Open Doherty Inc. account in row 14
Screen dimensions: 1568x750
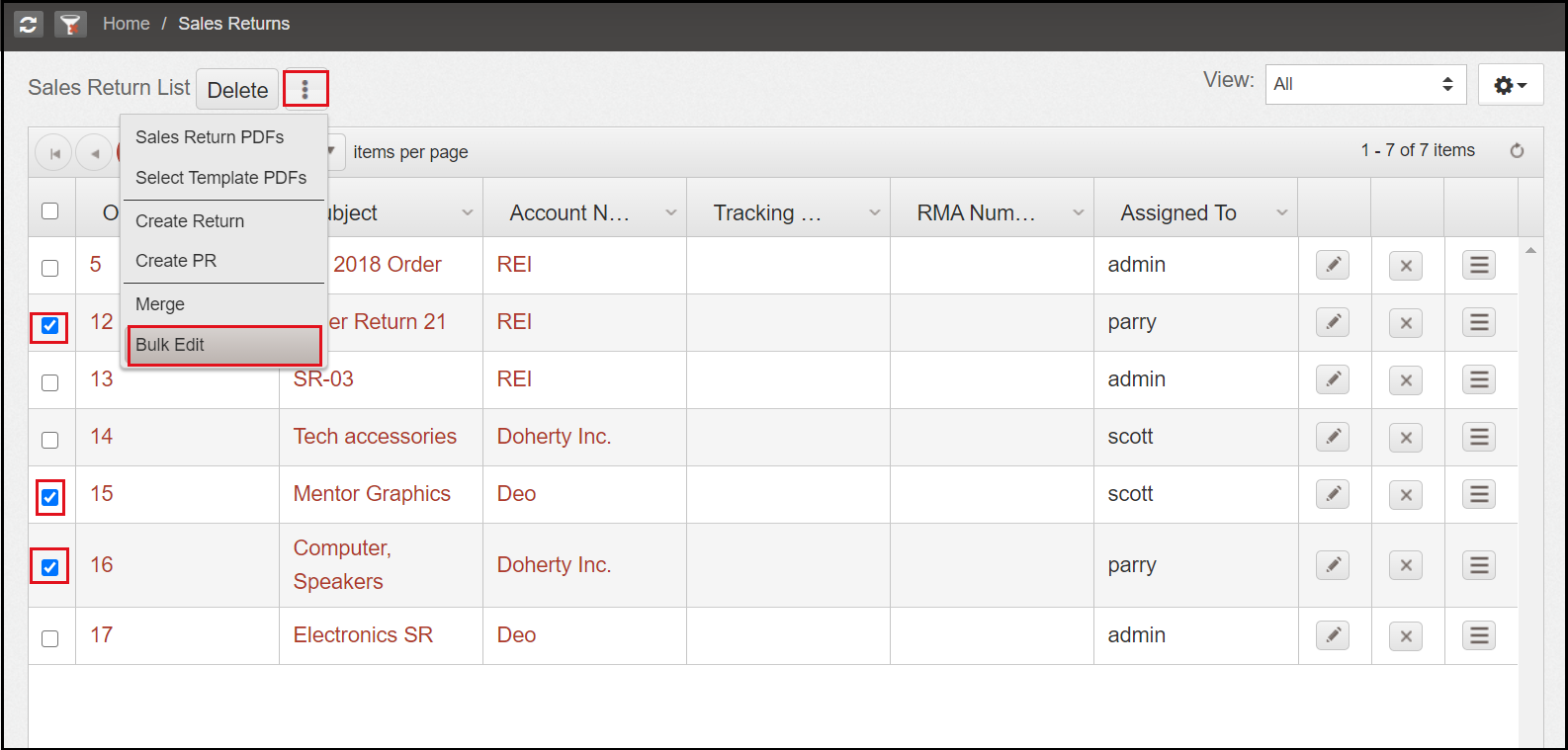tap(554, 437)
